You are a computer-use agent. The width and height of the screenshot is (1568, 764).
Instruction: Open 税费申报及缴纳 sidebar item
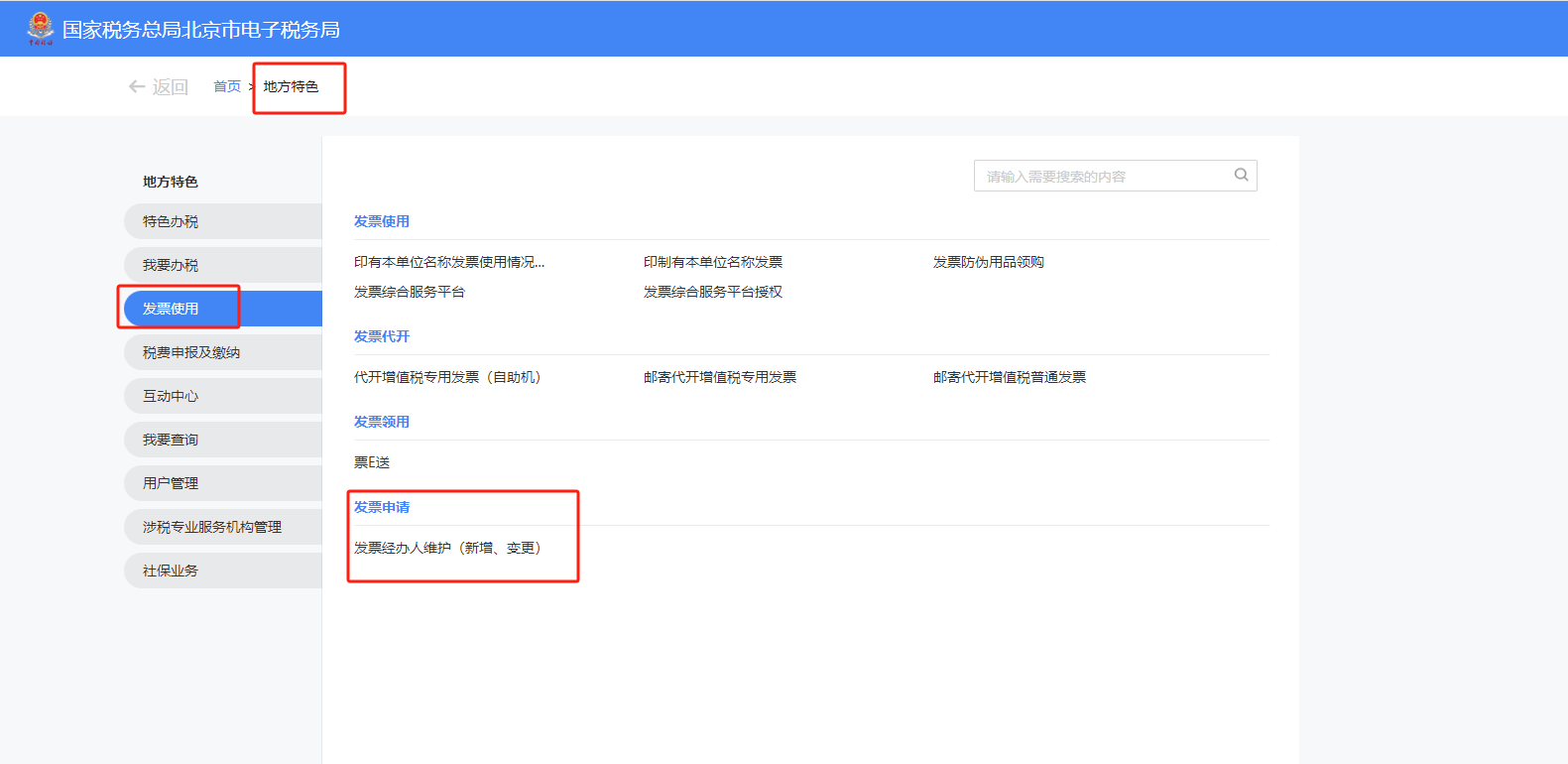[223, 352]
